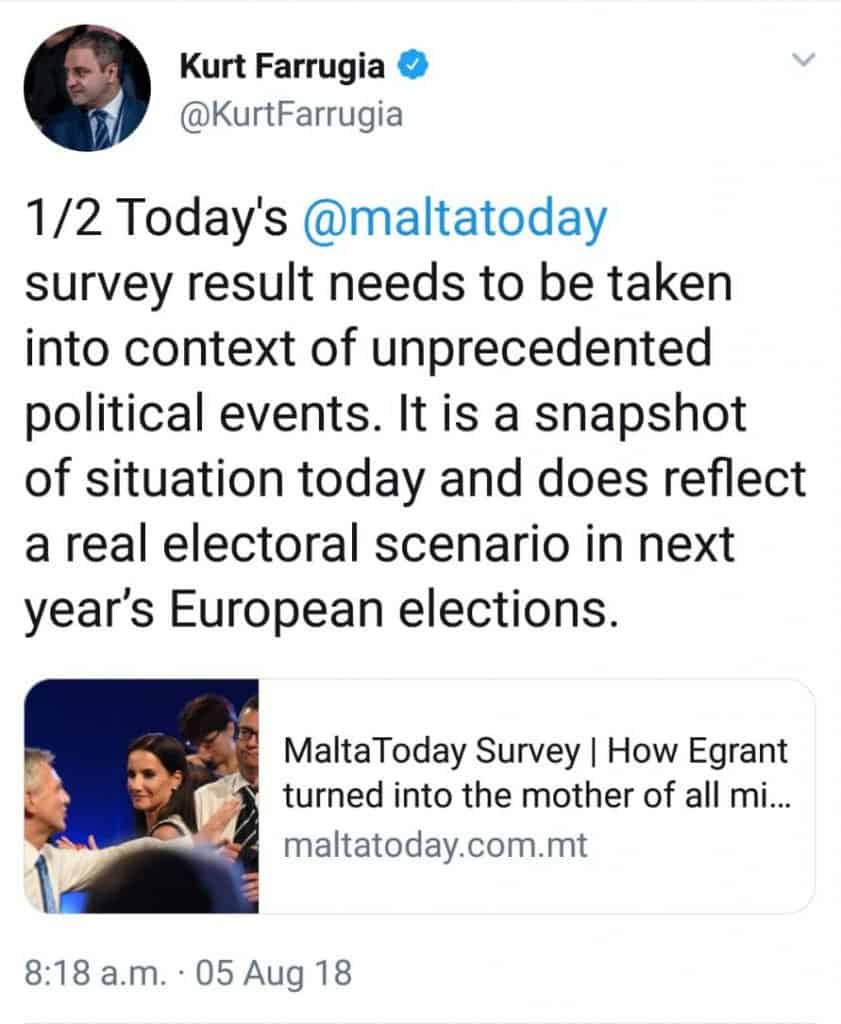Click the phrase 'political events' in the tweet
841x1024 pixels.
(210, 414)
